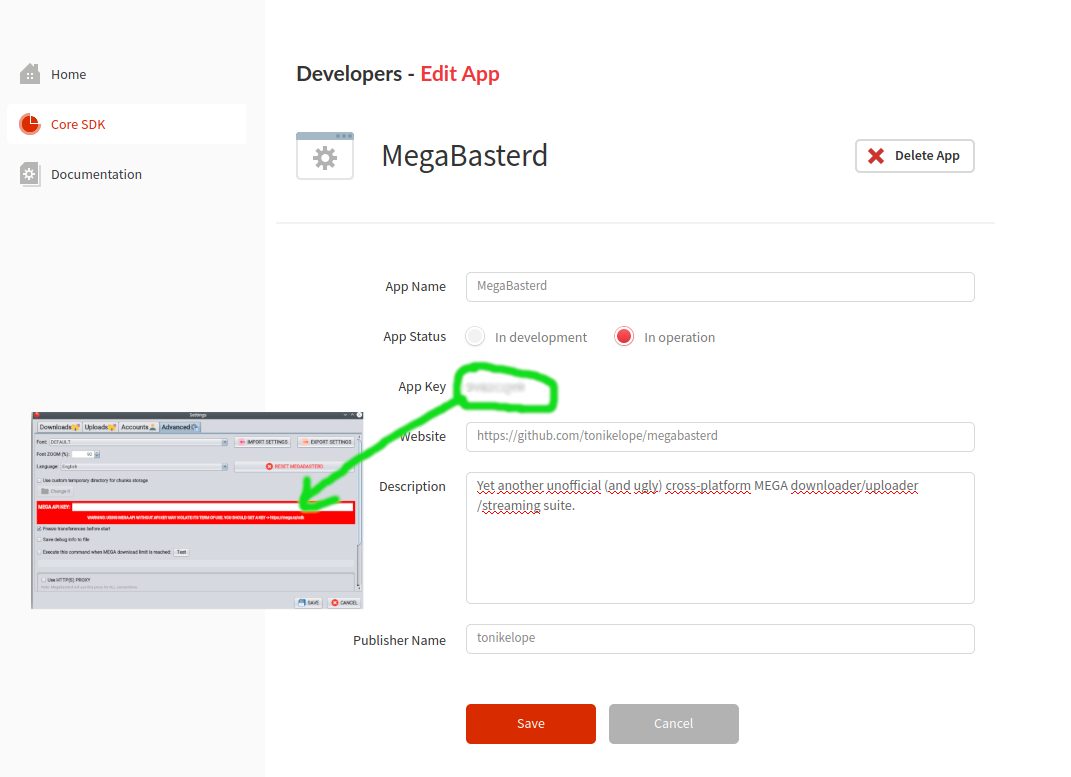The image size is (1071, 777).
Task: Switch to Uploads tab in Settings window
Action: coord(100,427)
